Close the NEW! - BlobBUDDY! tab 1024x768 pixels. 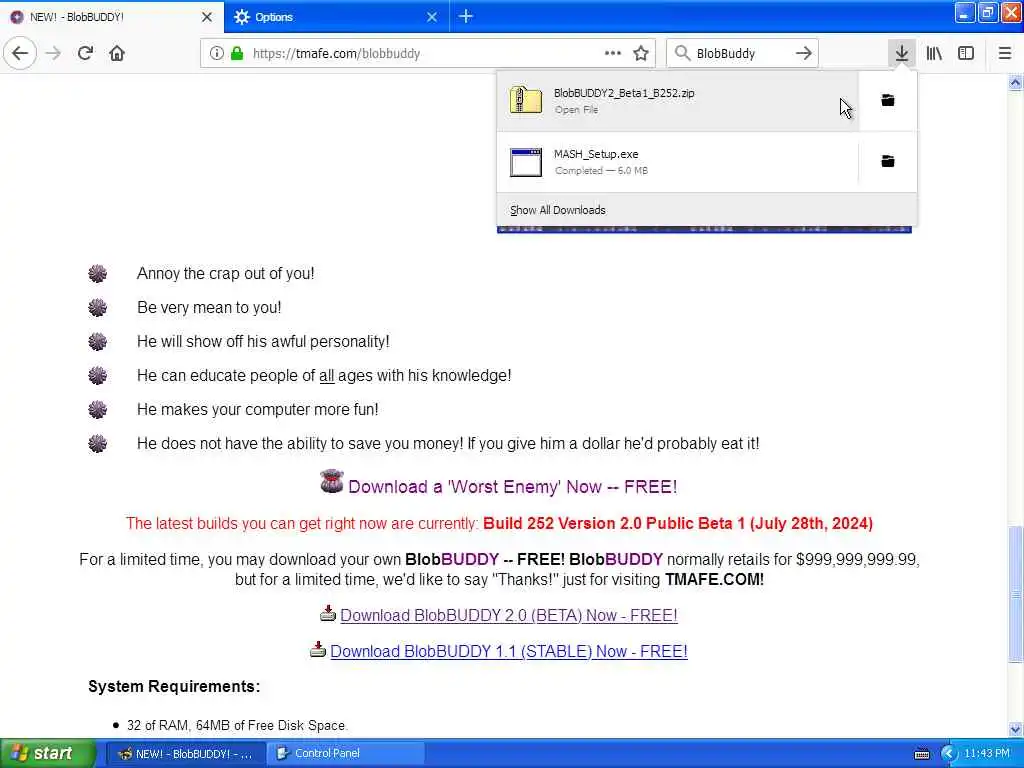206,17
